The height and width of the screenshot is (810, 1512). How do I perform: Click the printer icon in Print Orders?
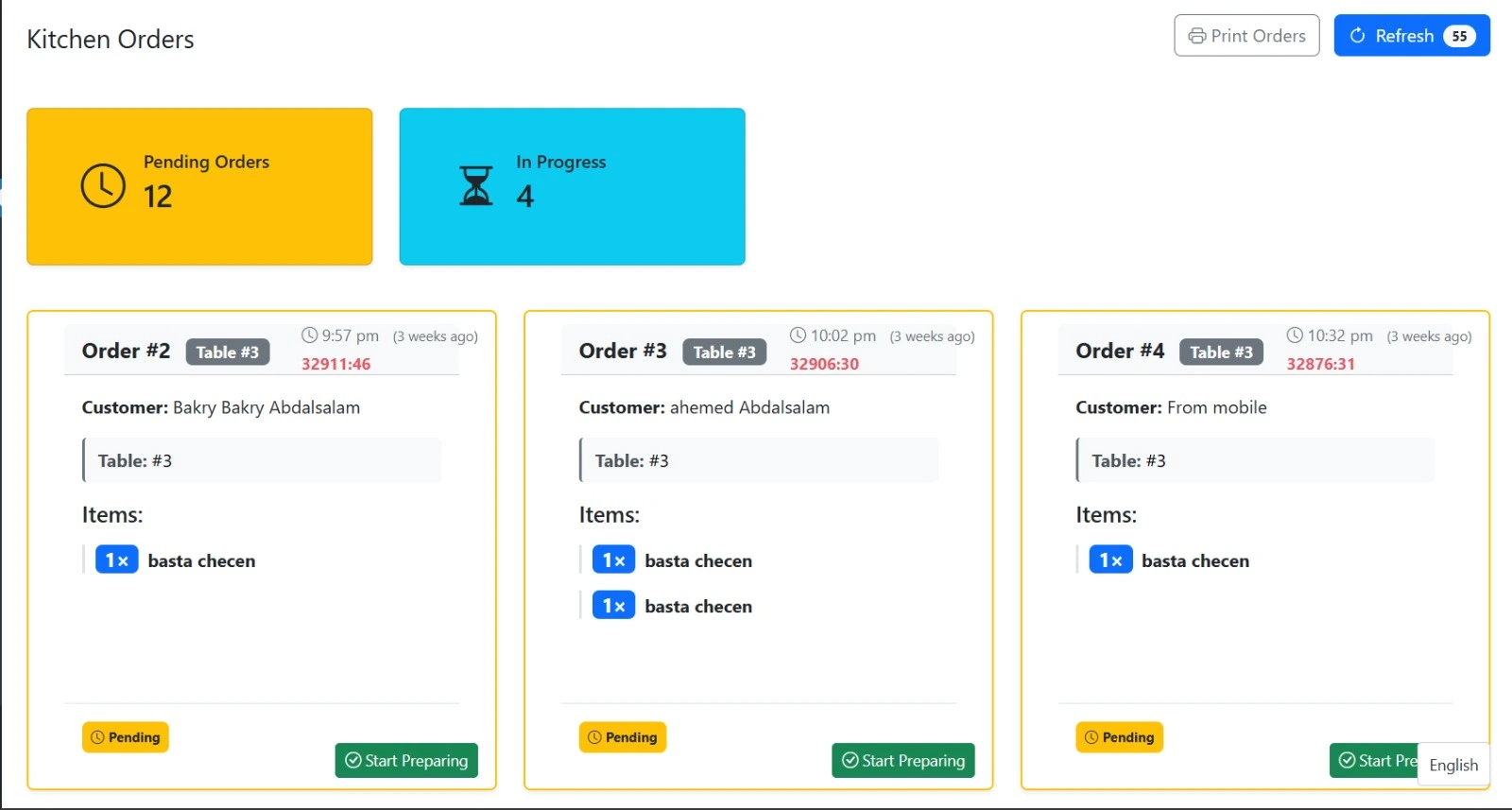point(1196,36)
